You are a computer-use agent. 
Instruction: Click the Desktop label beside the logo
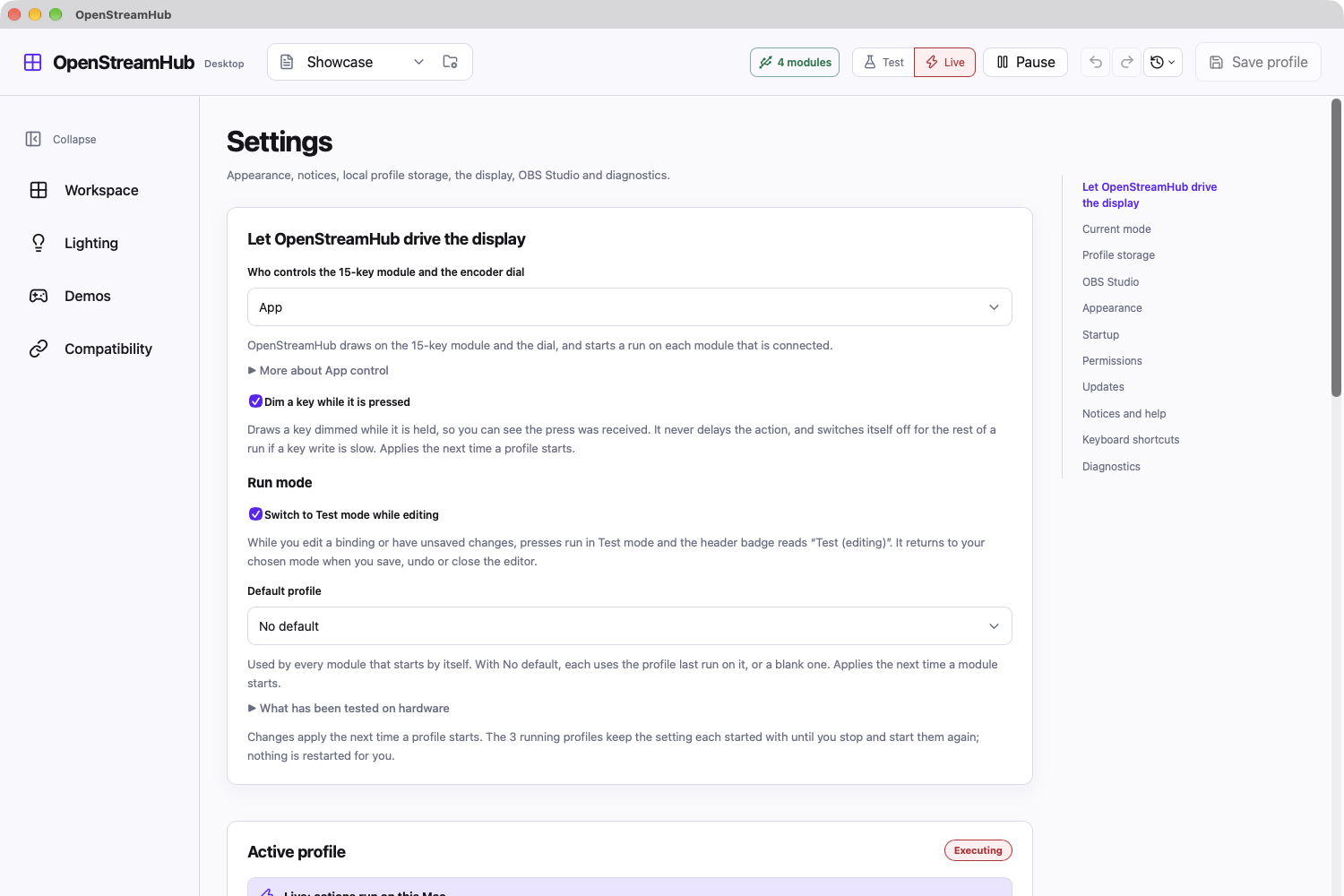tap(224, 64)
